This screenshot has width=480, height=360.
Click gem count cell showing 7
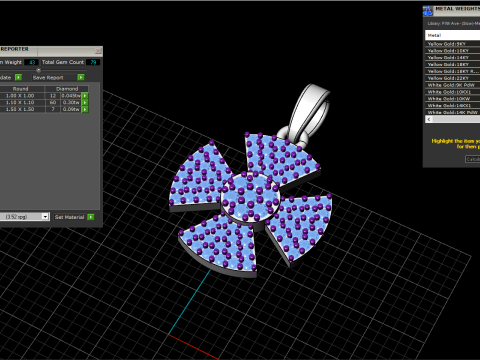tap(53, 109)
